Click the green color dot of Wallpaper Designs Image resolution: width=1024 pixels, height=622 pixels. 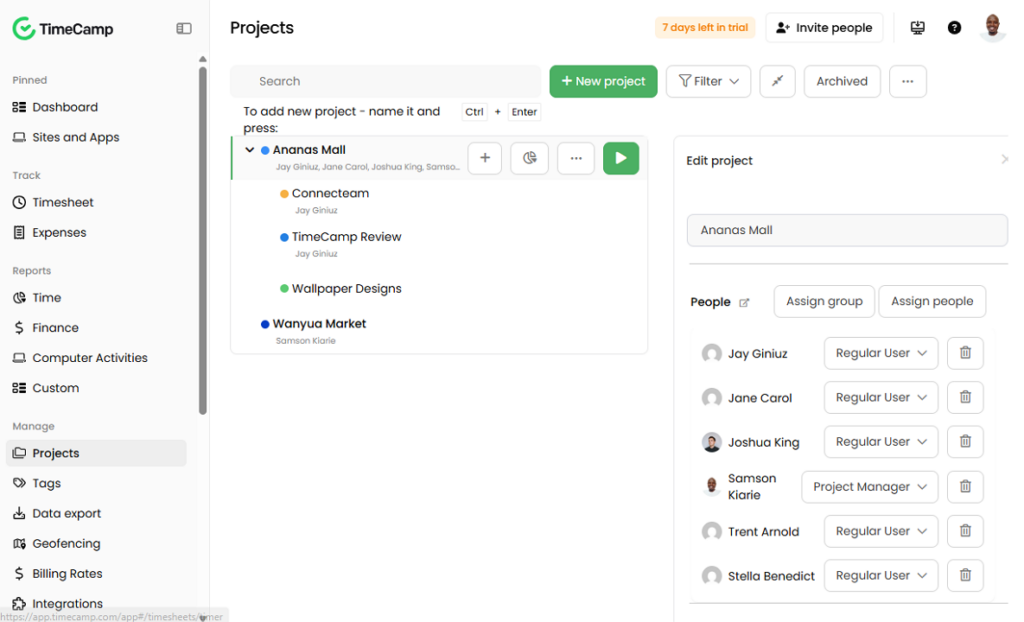click(x=284, y=289)
